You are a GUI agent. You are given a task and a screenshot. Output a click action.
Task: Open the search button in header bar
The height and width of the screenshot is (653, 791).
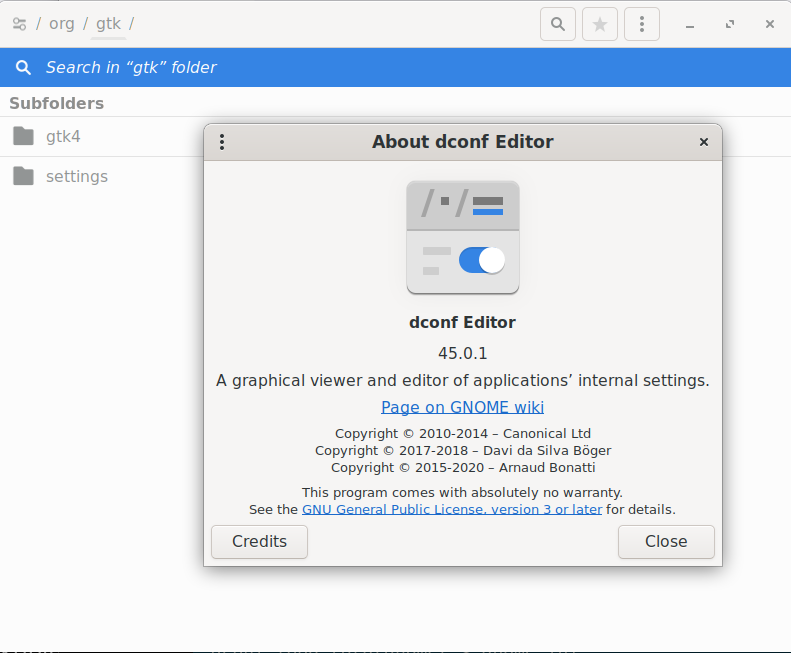[558, 24]
